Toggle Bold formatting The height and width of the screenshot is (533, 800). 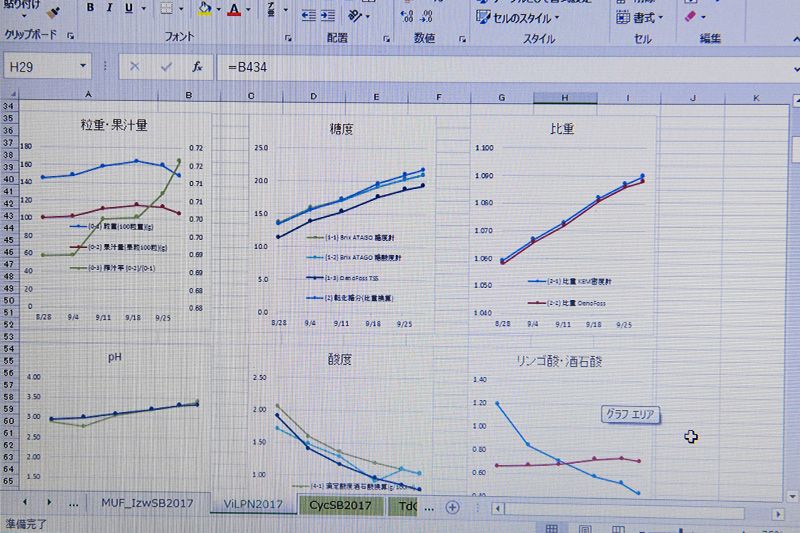[x=90, y=8]
